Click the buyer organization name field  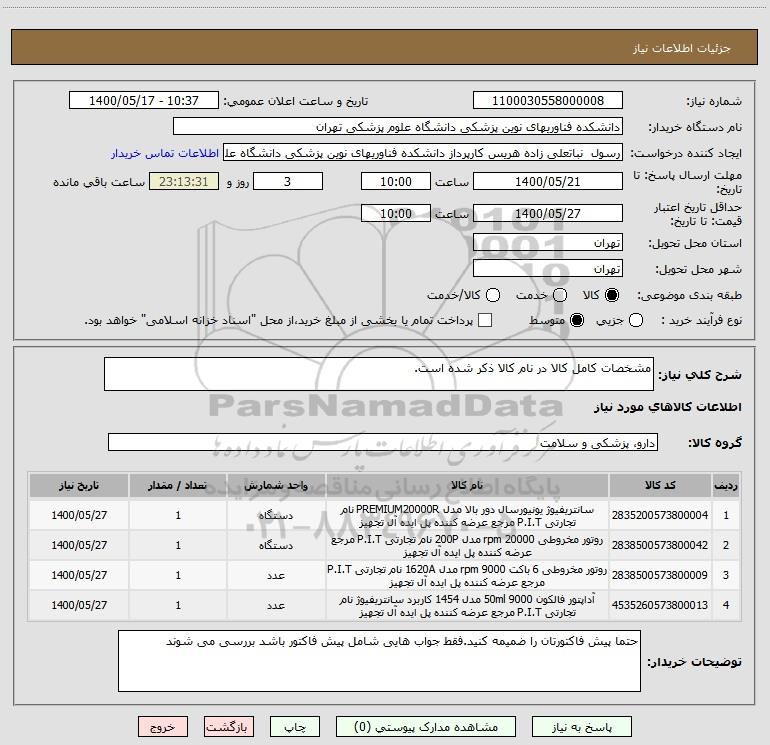(x=398, y=127)
